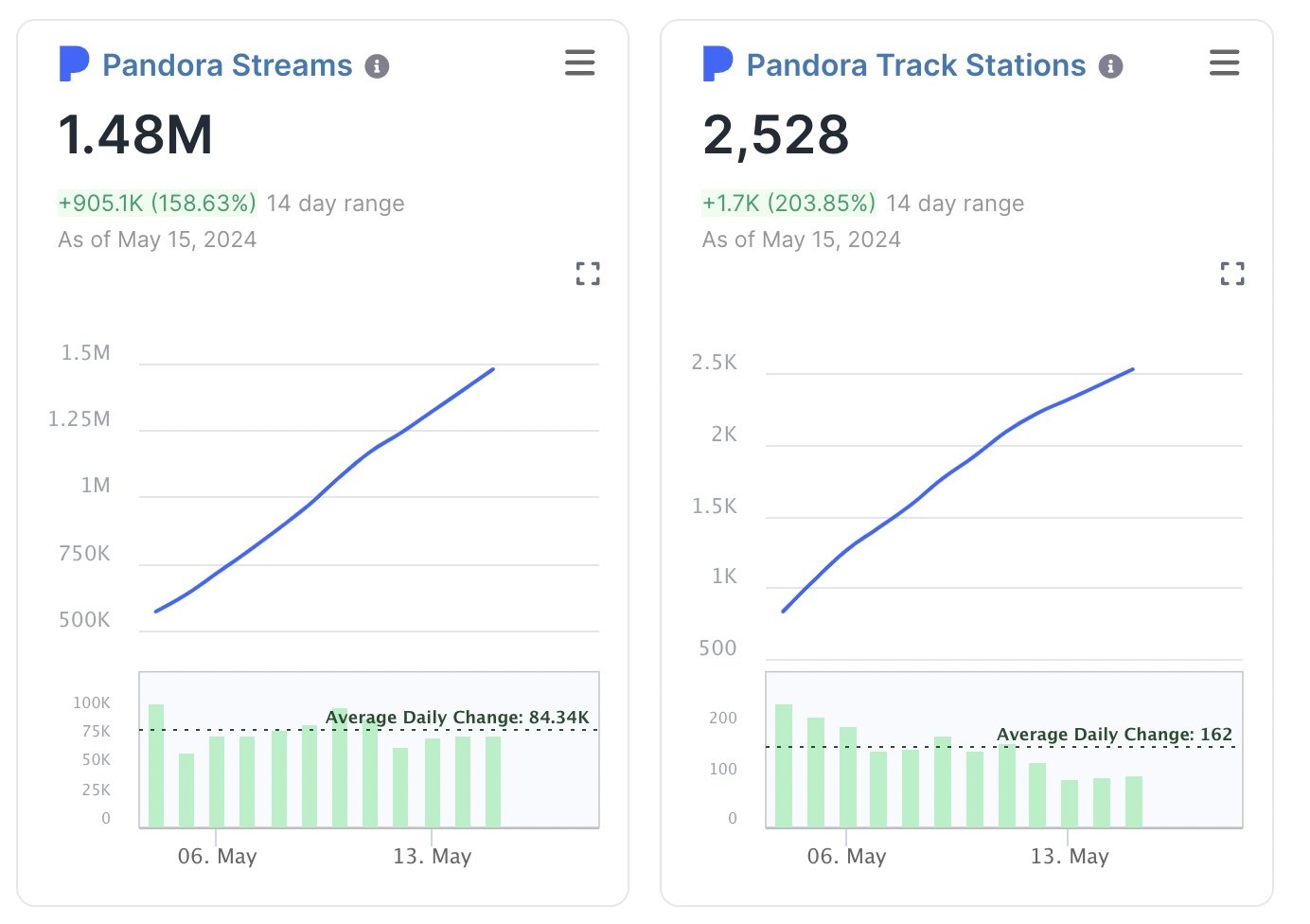The image size is (1310, 924).
Task: Click the first daily change bar in Track Stations chart
Action: click(784, 766)
